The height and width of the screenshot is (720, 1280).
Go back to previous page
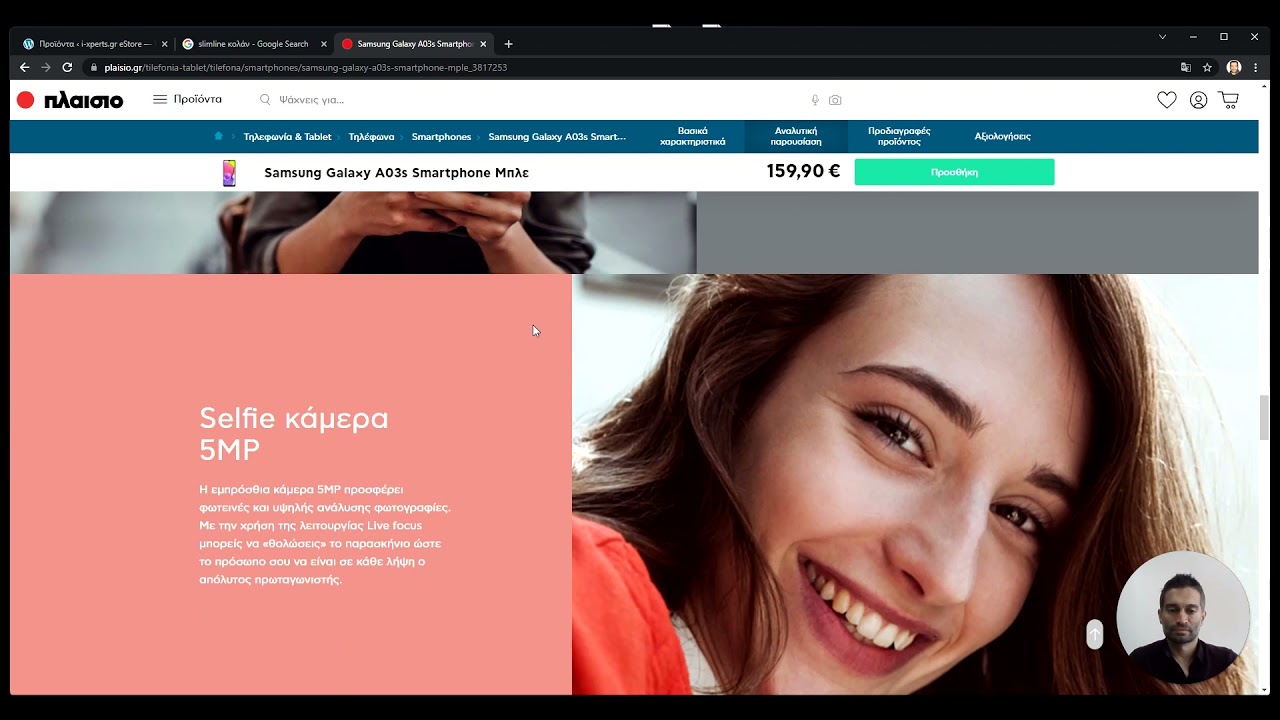24,67
